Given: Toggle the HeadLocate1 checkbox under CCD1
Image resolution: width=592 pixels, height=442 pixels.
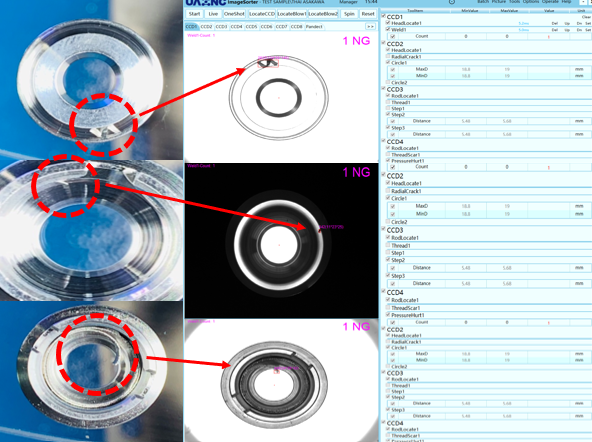Looking at the screenshot, I should tap(388, 23).
